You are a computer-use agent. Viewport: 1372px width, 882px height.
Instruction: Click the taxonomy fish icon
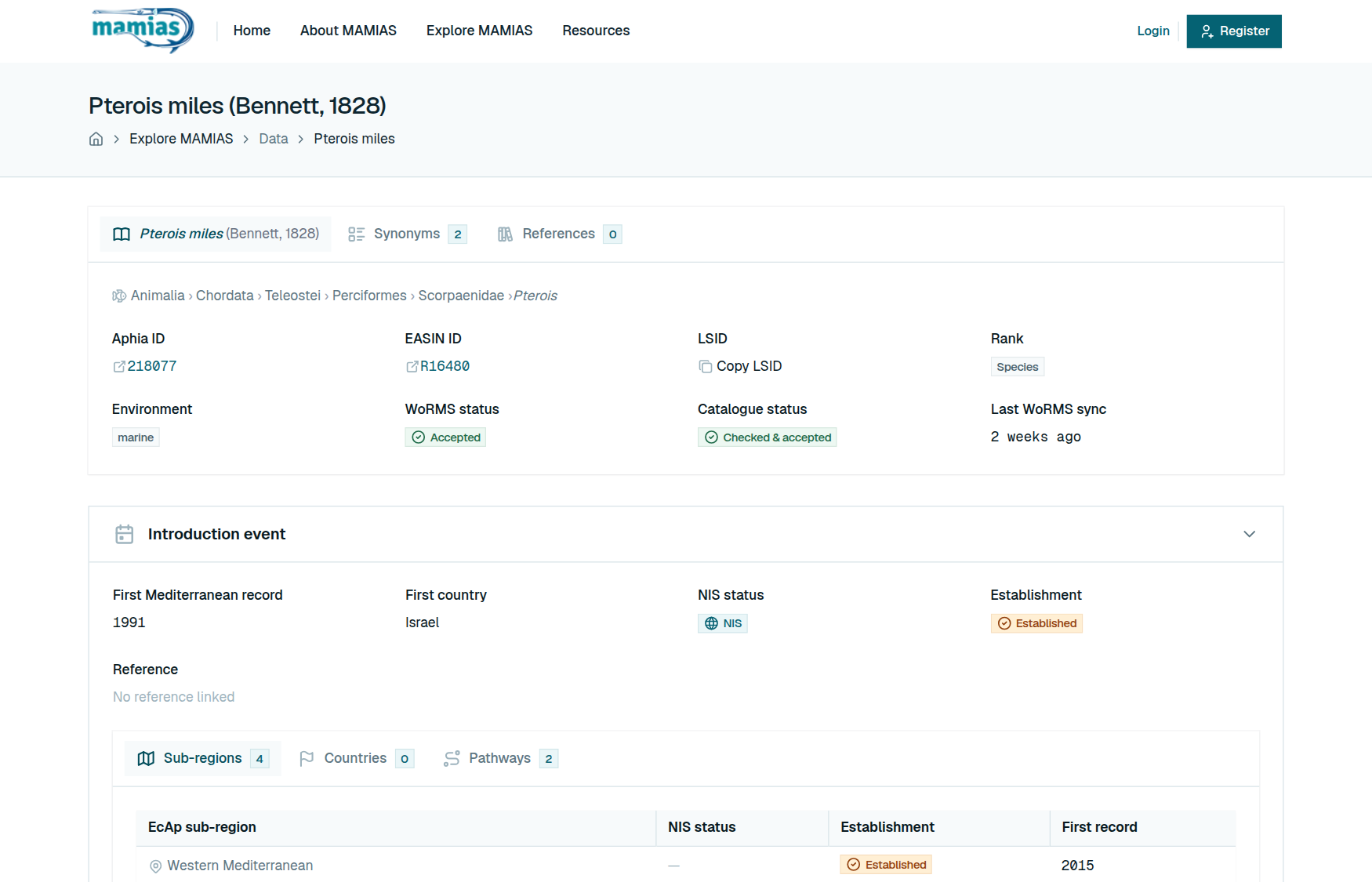(119, 296)
